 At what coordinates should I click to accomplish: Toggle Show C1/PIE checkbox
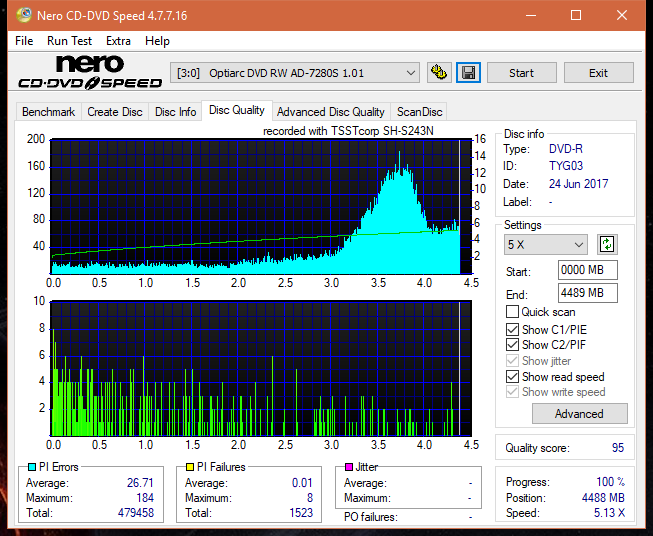tap(512, 329)
